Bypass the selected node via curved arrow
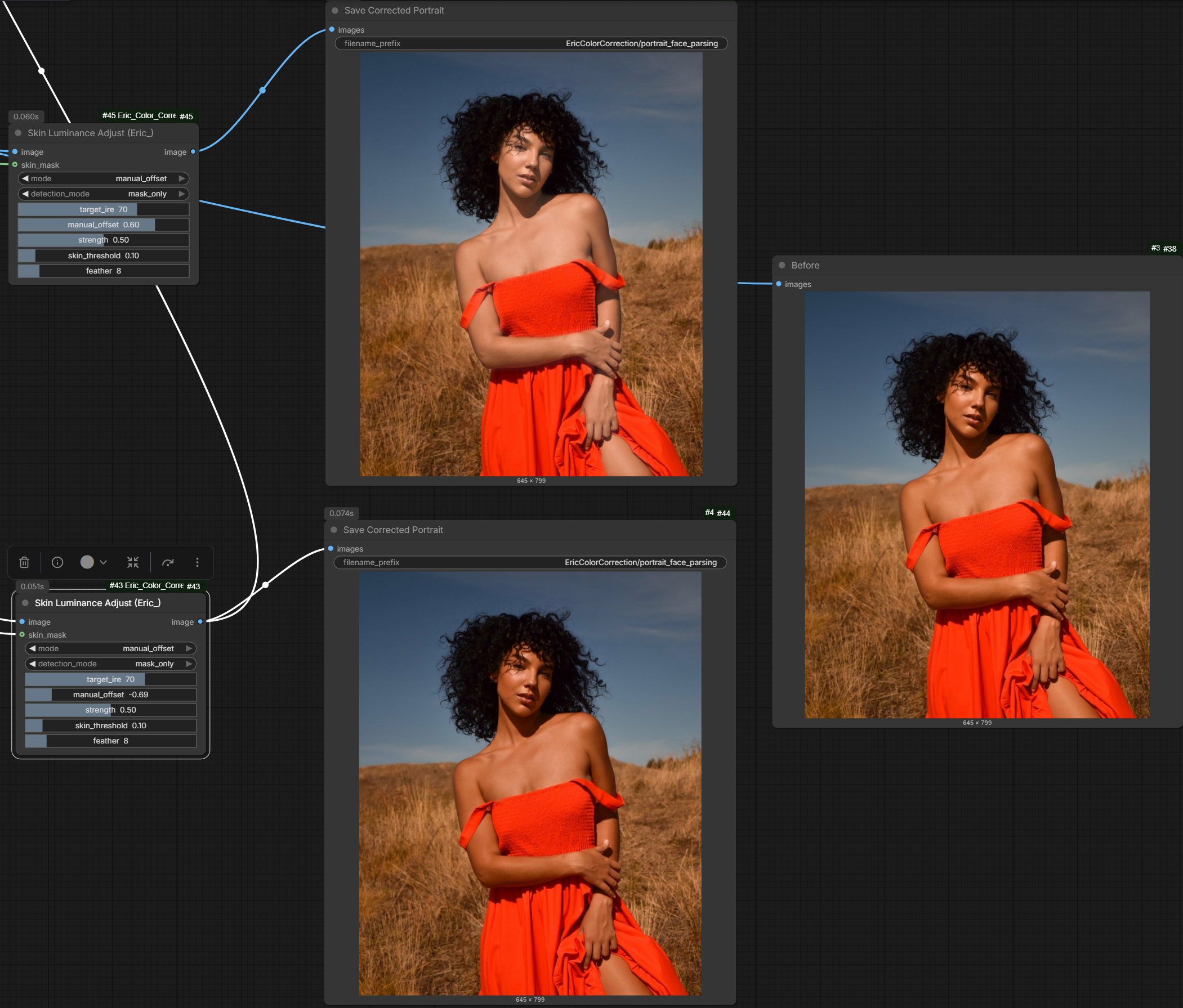Screen dimensions: 1183x1008 (168, 562)
